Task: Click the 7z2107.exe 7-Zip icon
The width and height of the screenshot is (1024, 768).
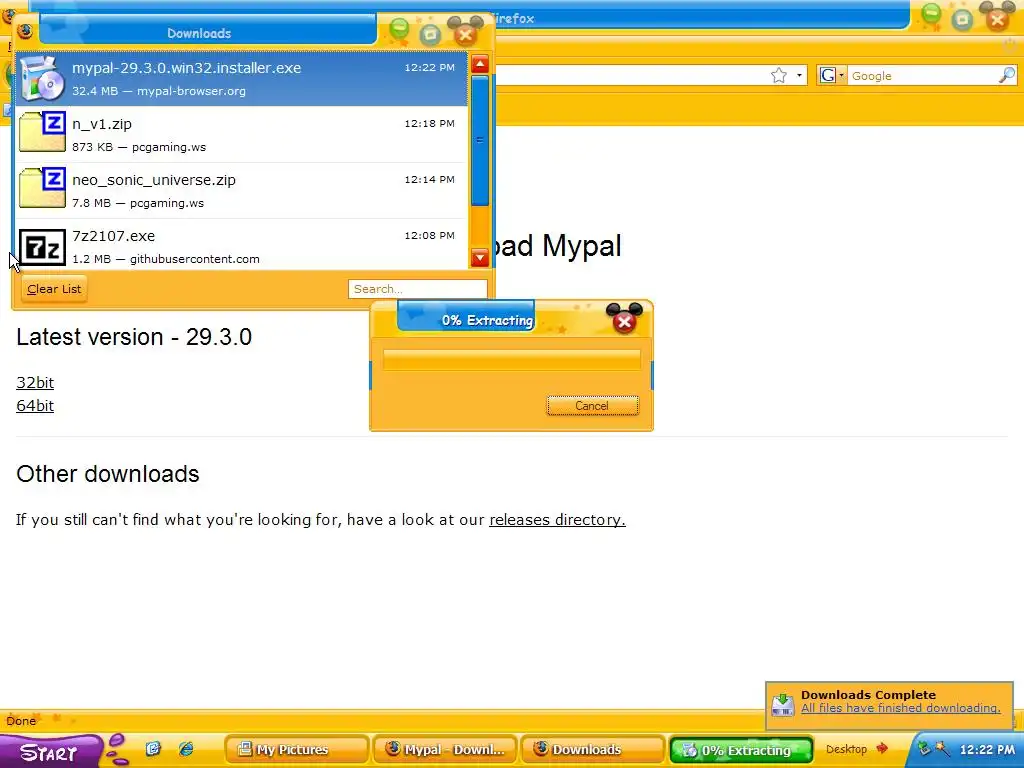Action: coord(42,247)
